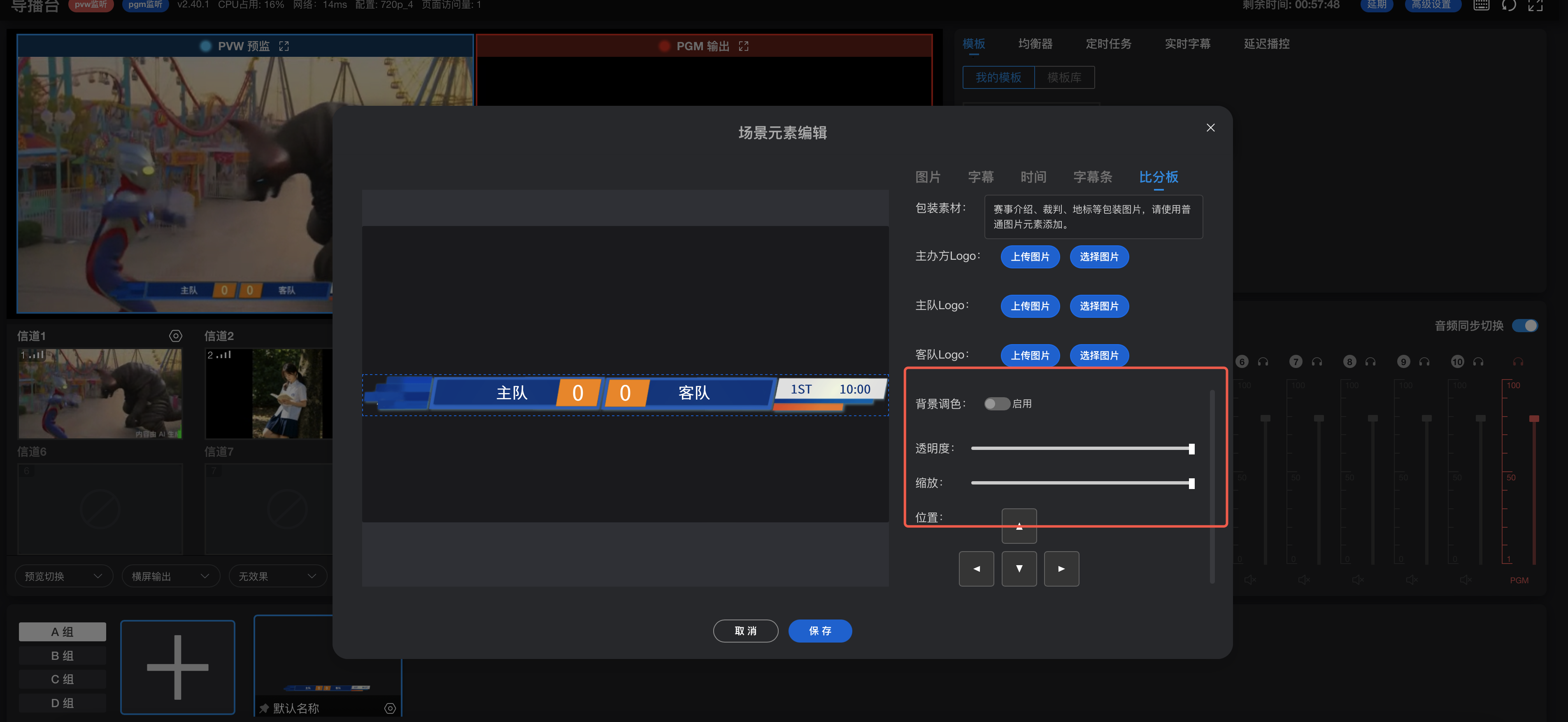
Task: Toggle the pvw监听 button
Action: point(91,5)
